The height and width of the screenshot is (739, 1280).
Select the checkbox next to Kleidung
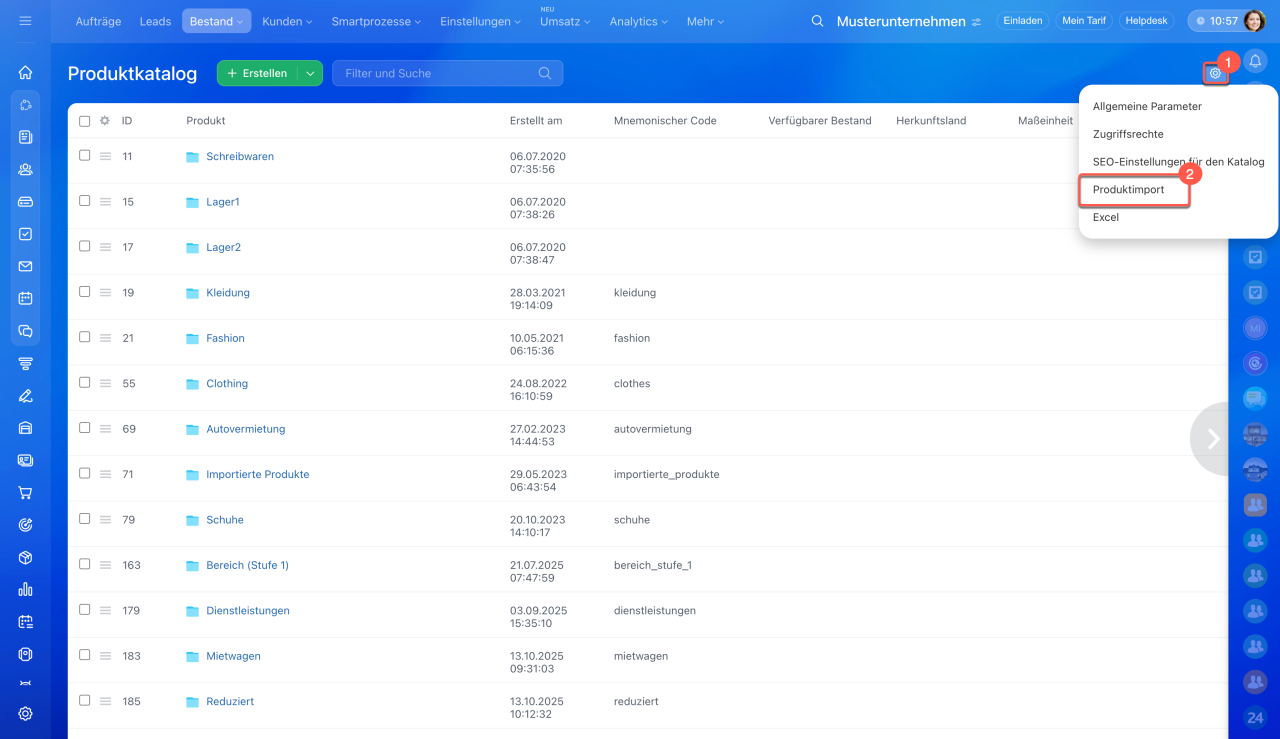tap(85, 292)
